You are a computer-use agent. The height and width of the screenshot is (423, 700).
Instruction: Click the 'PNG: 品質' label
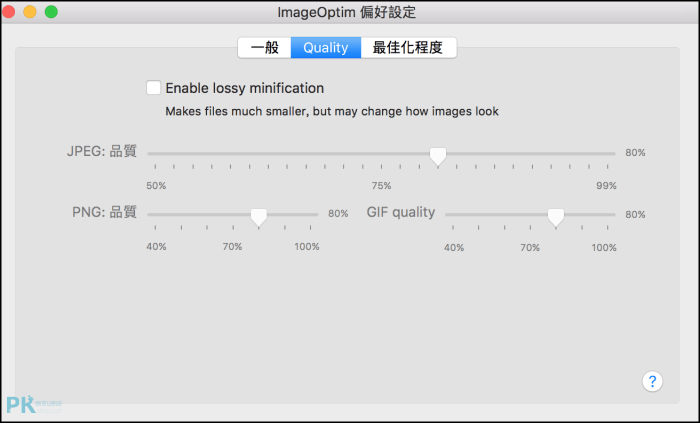(104, 212)
